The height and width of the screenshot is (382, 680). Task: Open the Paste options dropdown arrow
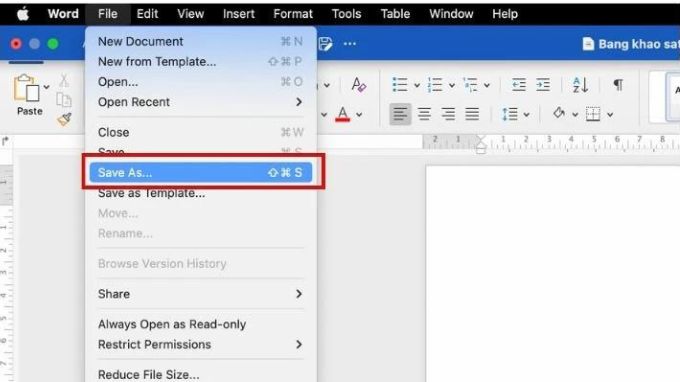pos(46,87)
